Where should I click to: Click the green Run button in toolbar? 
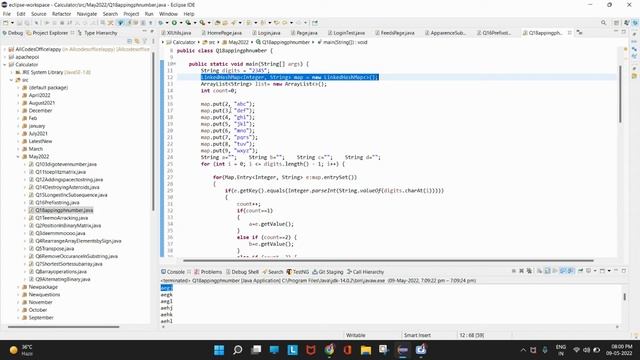(174, 23)
